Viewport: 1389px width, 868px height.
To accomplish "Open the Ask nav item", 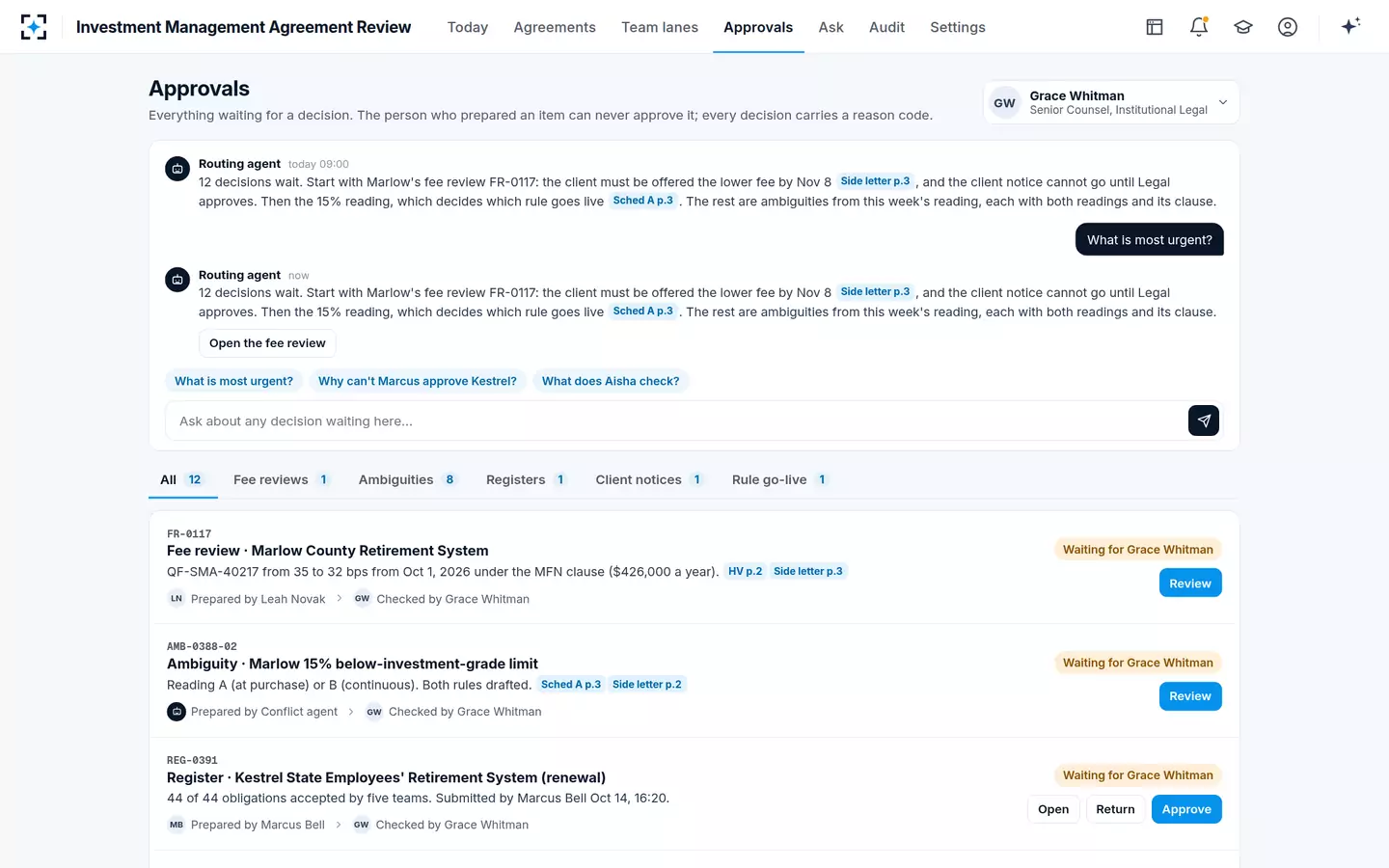I will (x=831, y=27).
